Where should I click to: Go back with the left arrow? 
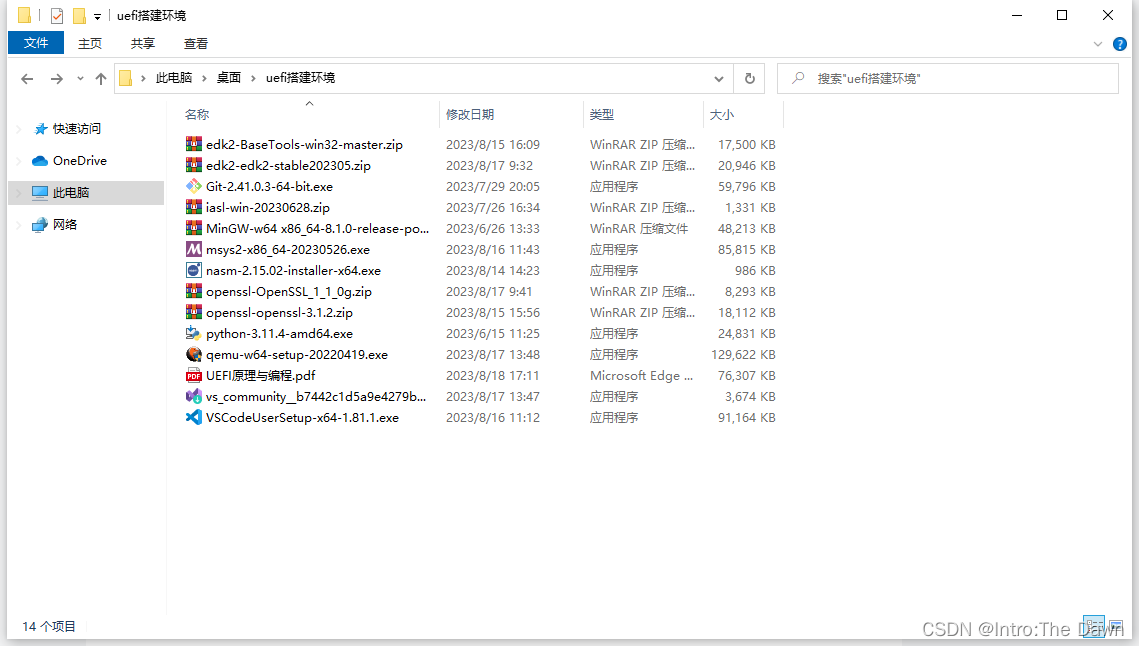click(x=27, y=78)
